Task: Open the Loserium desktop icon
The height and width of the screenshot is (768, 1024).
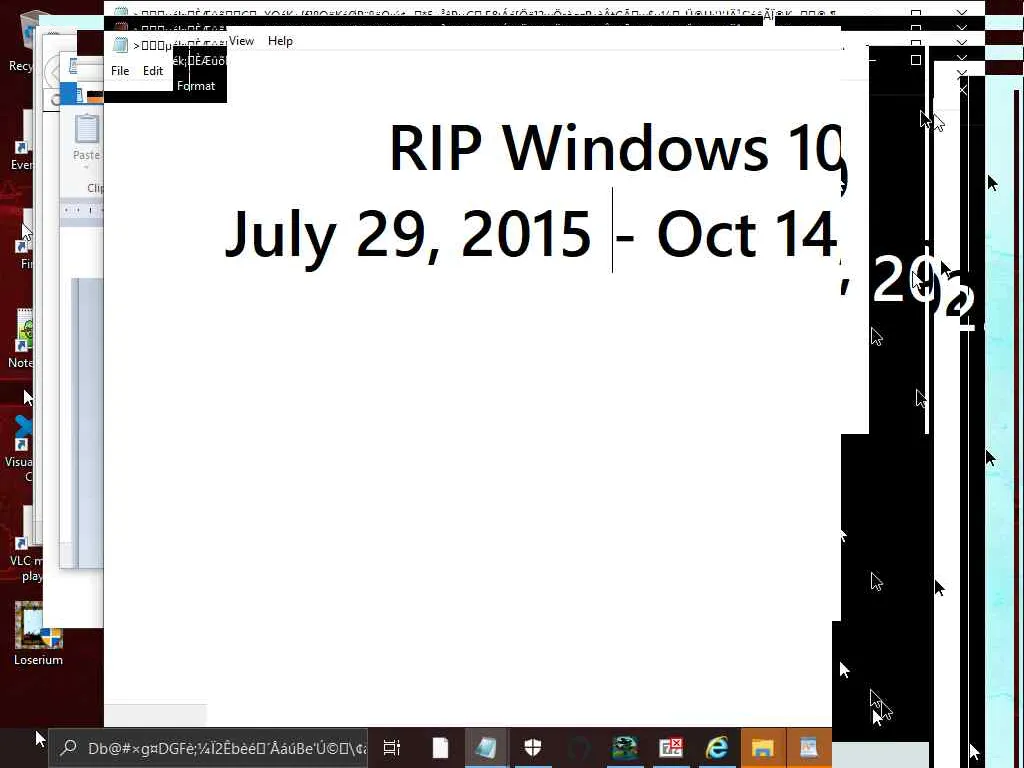Action: pos(39,633)
